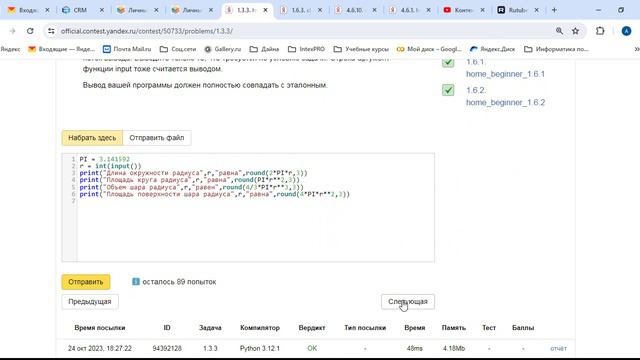
Task: Close the Rutube tab
Action: click(x=536, y=10)
